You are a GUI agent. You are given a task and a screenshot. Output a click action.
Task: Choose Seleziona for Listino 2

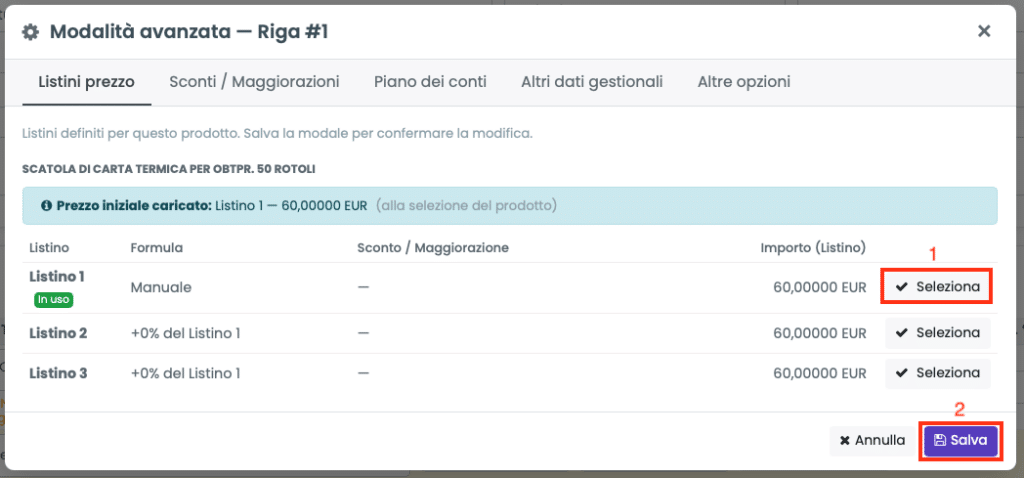938,333
